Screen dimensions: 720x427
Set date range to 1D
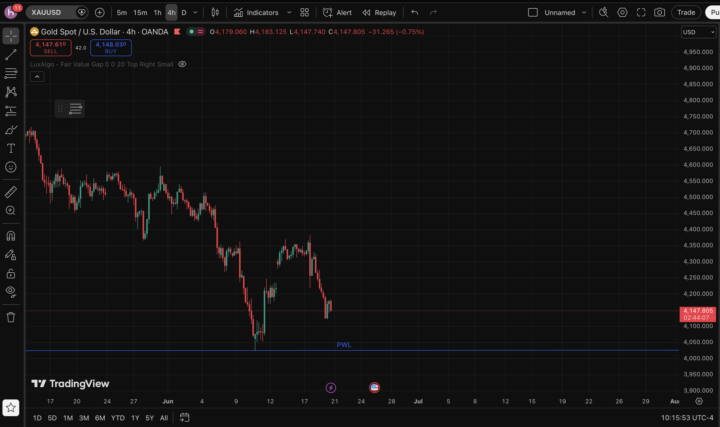[37, 418]
